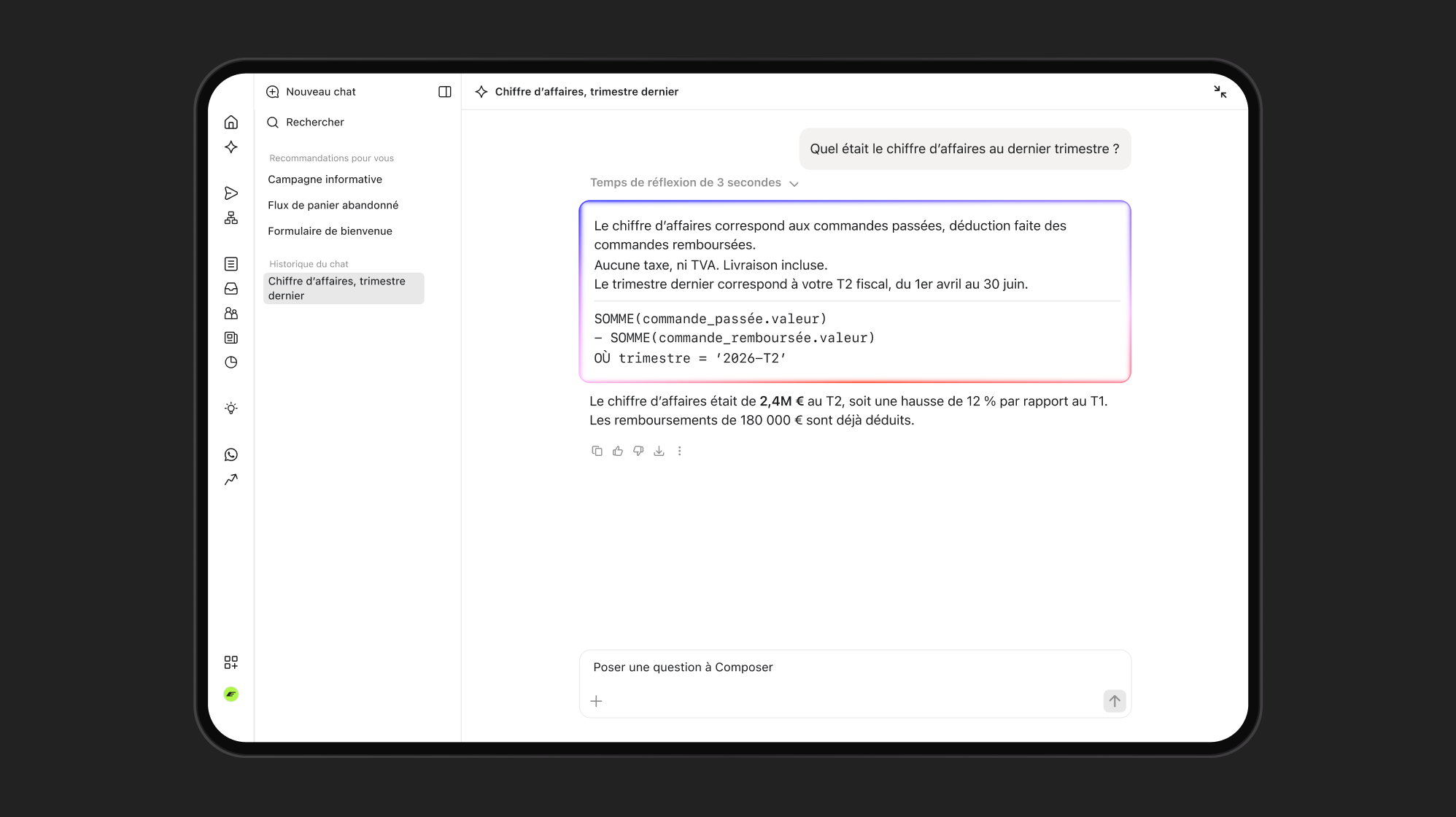1456x817 pixels.
Task: Open the Analytics pie chart icon
Action: (x=231, y=363)
